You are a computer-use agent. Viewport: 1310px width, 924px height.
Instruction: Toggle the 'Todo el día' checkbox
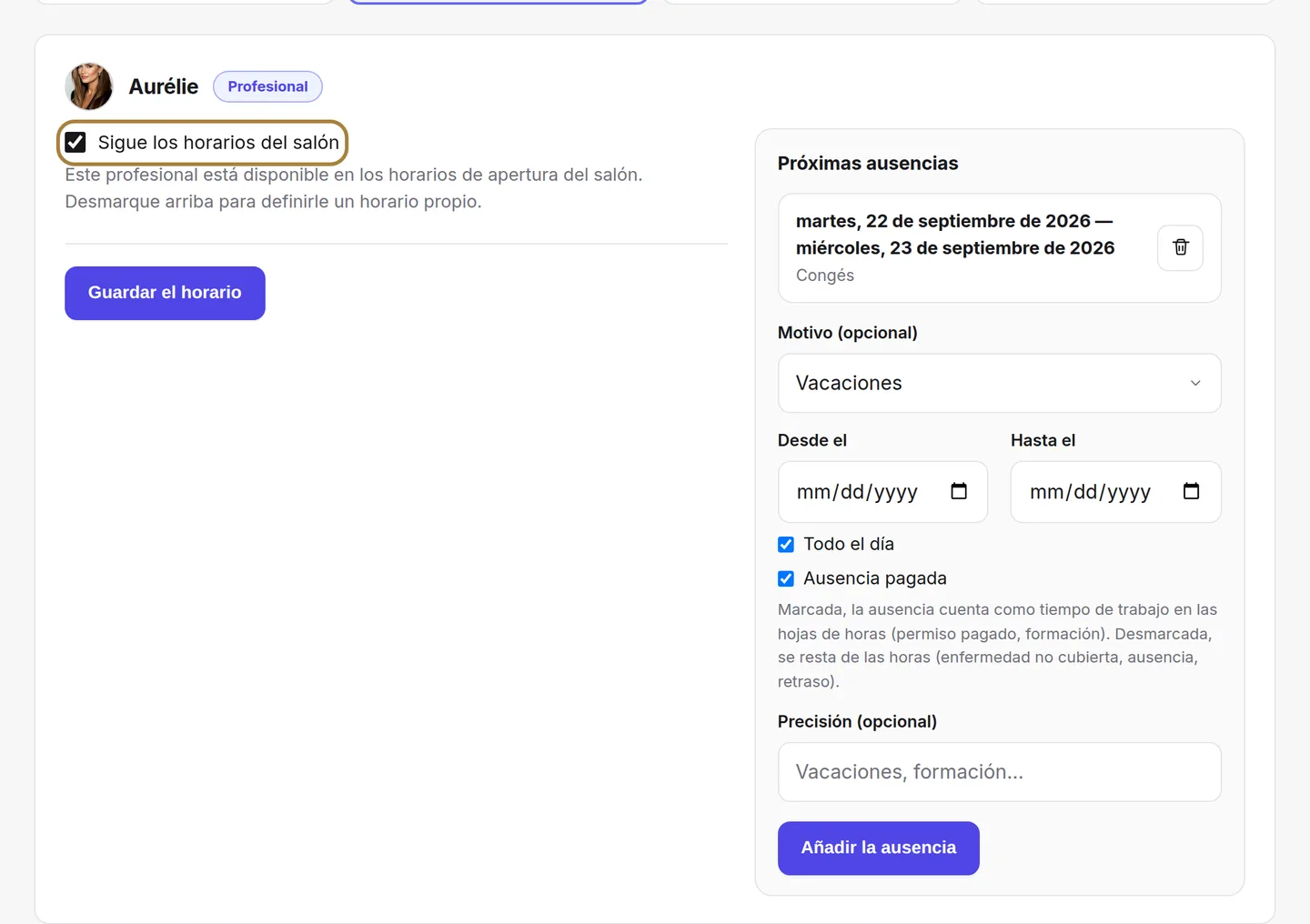point(786,545)
